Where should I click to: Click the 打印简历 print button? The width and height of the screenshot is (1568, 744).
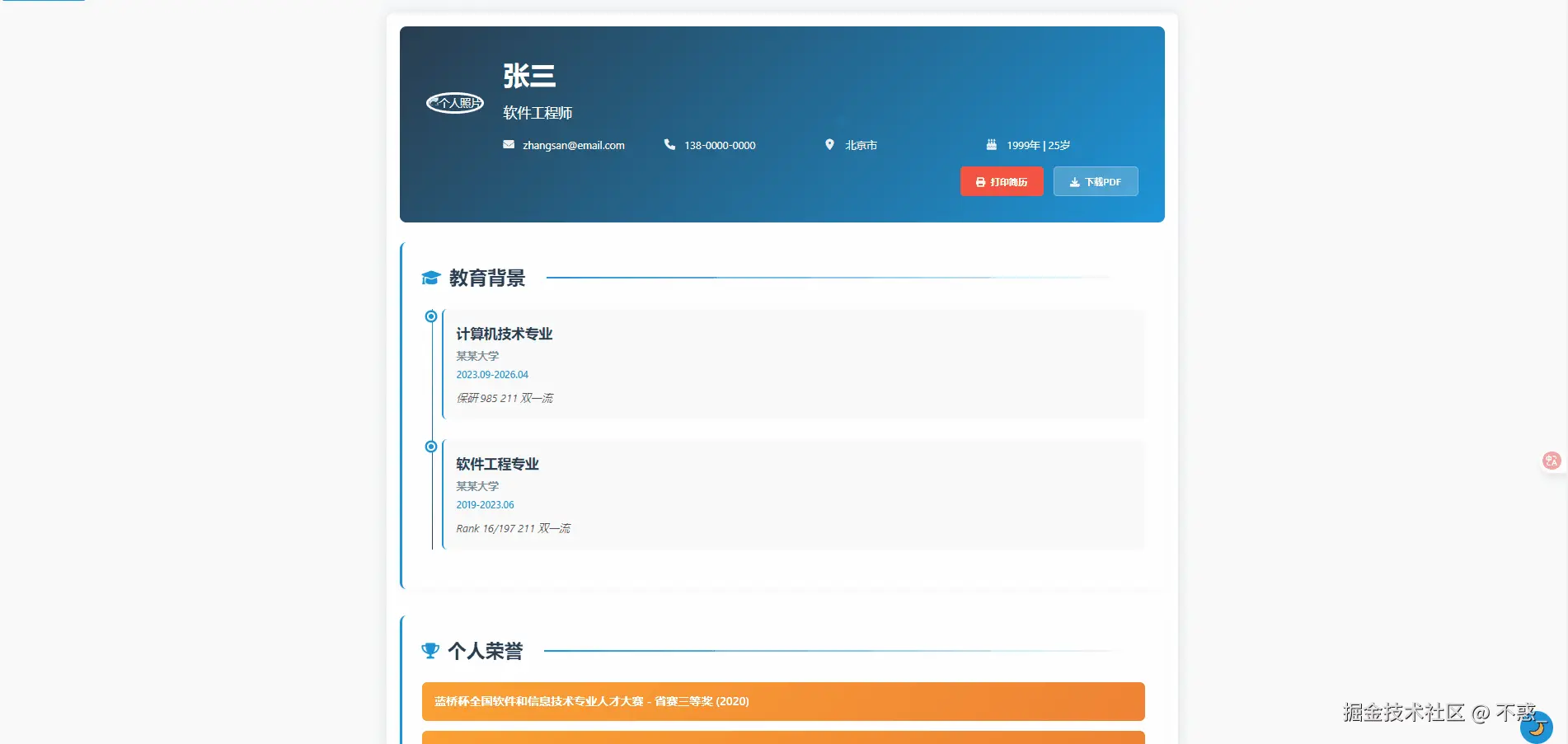click(1002, 181)
